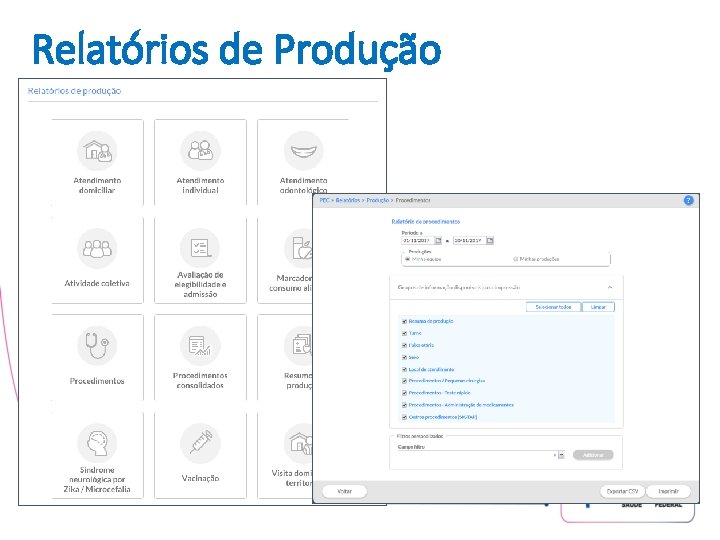Image resolution: width=720 pixels, height=540 pixels.
Task: Open the Resumo de produção icon
Action: (298, 346)
